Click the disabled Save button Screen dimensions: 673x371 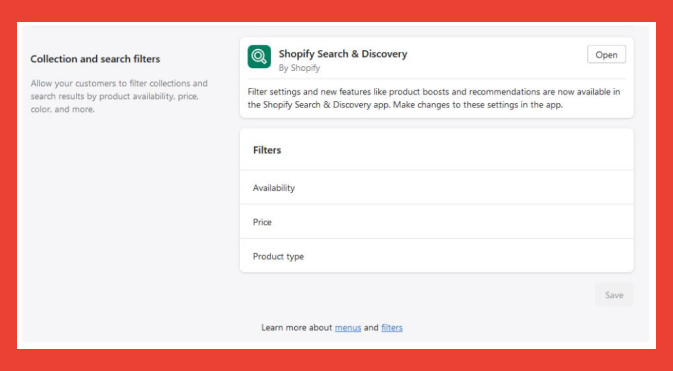pos(614,295)
